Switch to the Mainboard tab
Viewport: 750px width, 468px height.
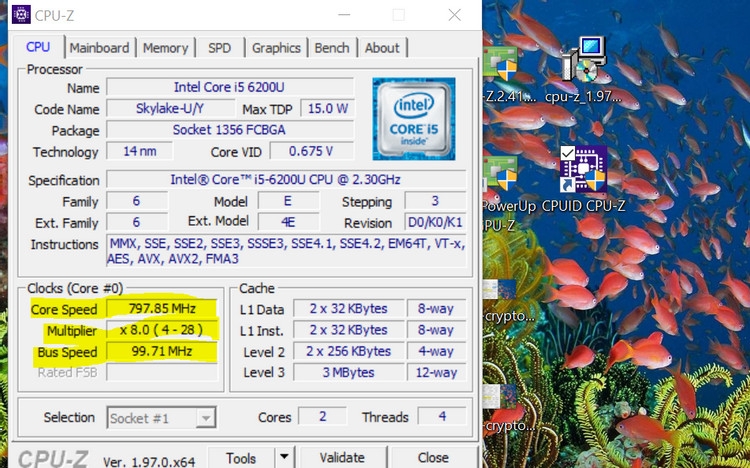click(99, 48)
